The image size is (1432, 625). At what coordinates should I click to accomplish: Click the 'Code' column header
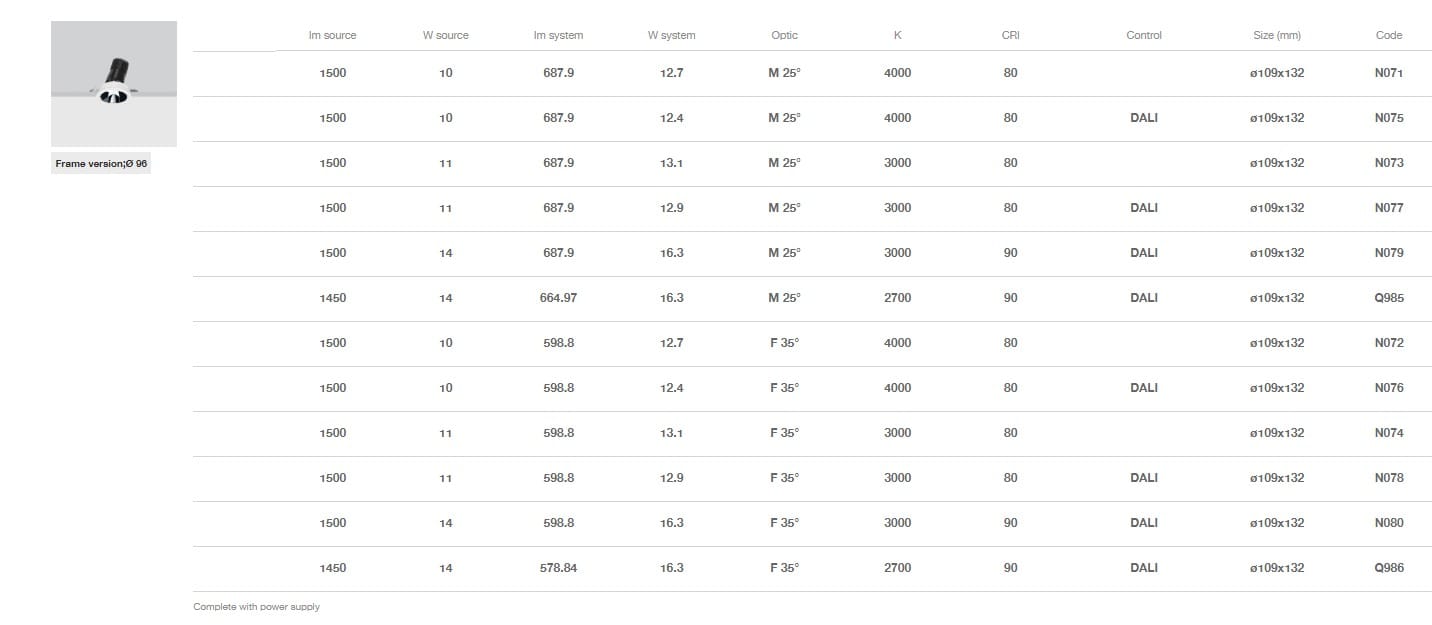[x=1388, y=35]
